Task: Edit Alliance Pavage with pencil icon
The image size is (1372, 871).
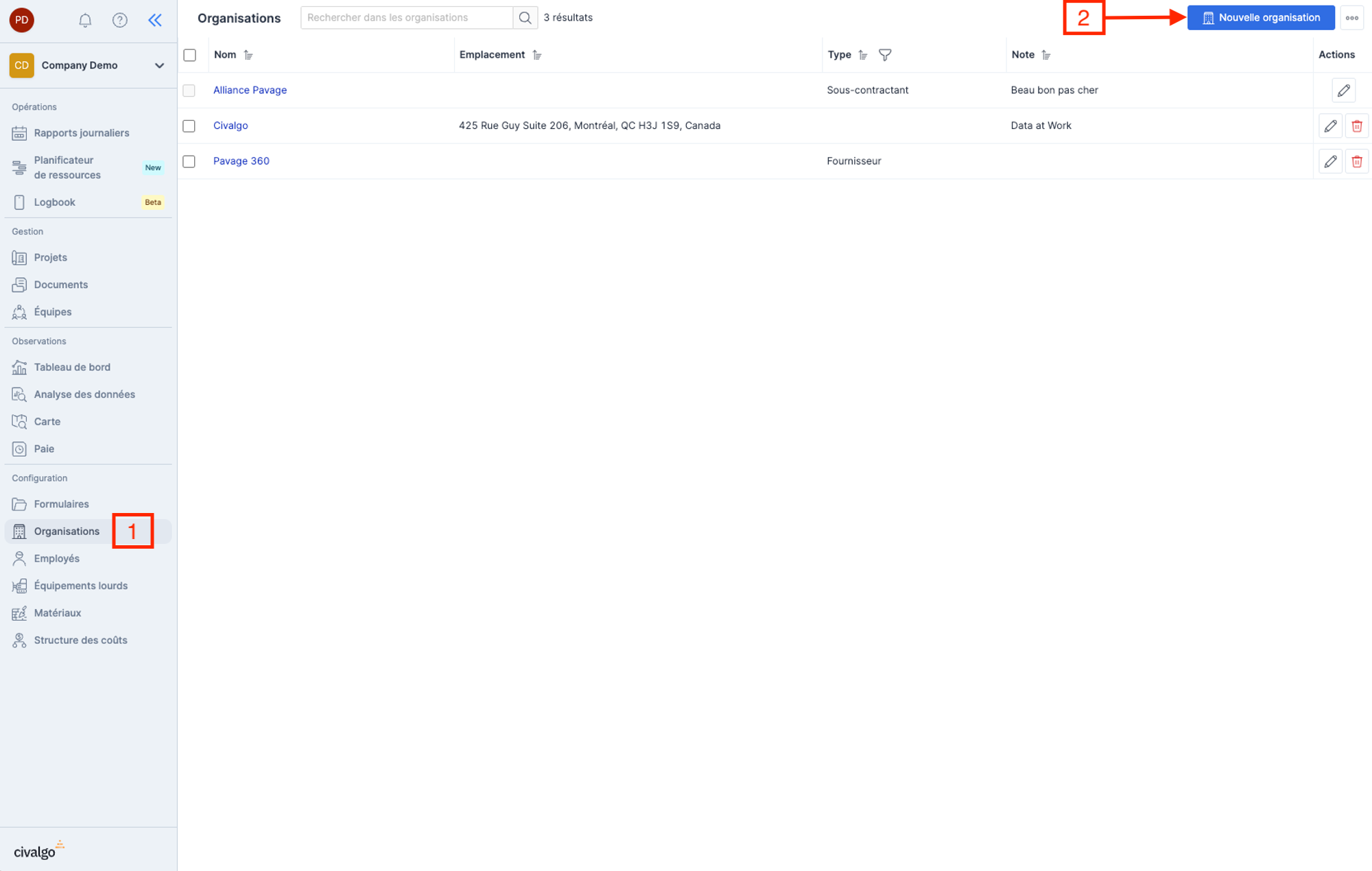Action: (x=1343, y=90)
